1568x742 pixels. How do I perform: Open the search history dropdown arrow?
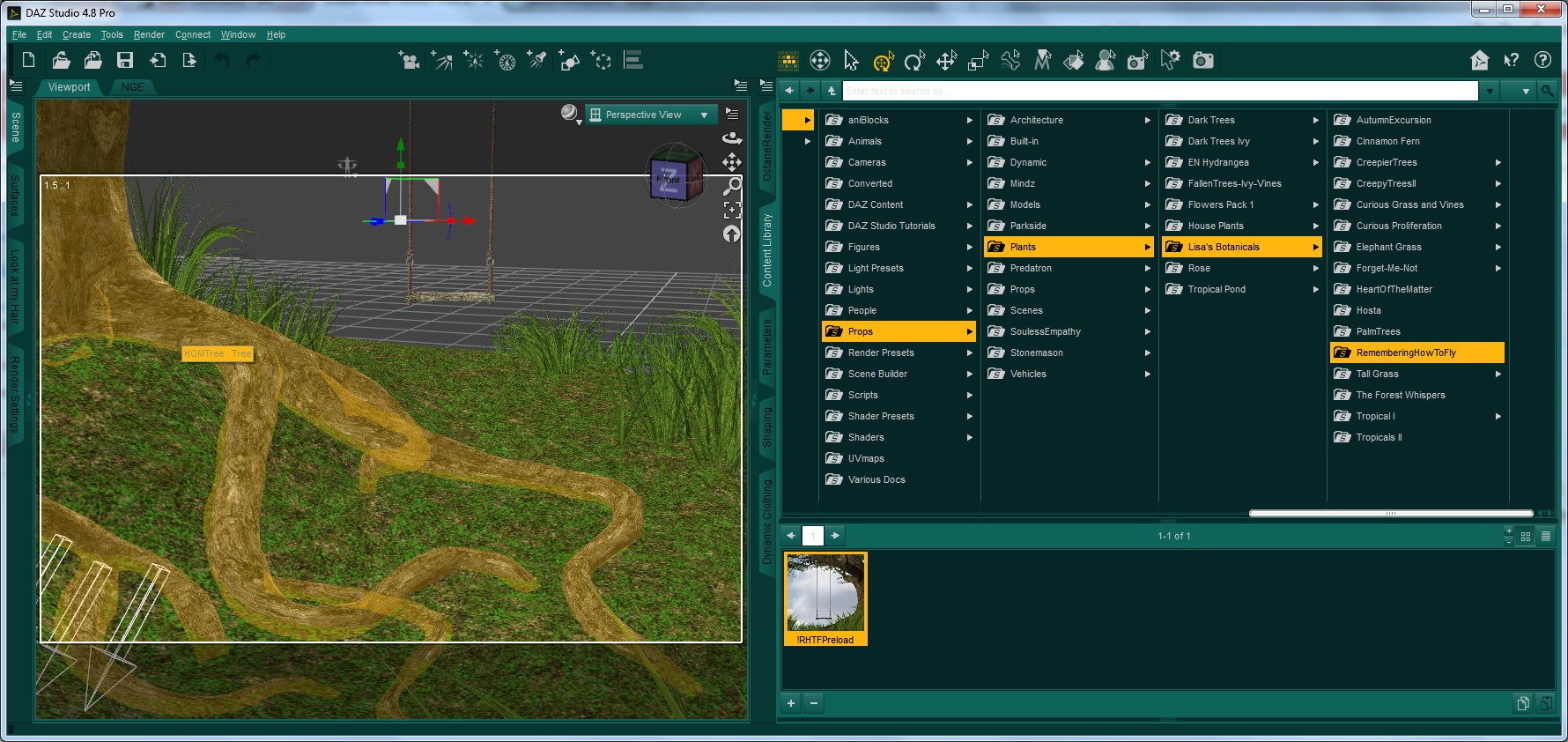coord(1489,91)
